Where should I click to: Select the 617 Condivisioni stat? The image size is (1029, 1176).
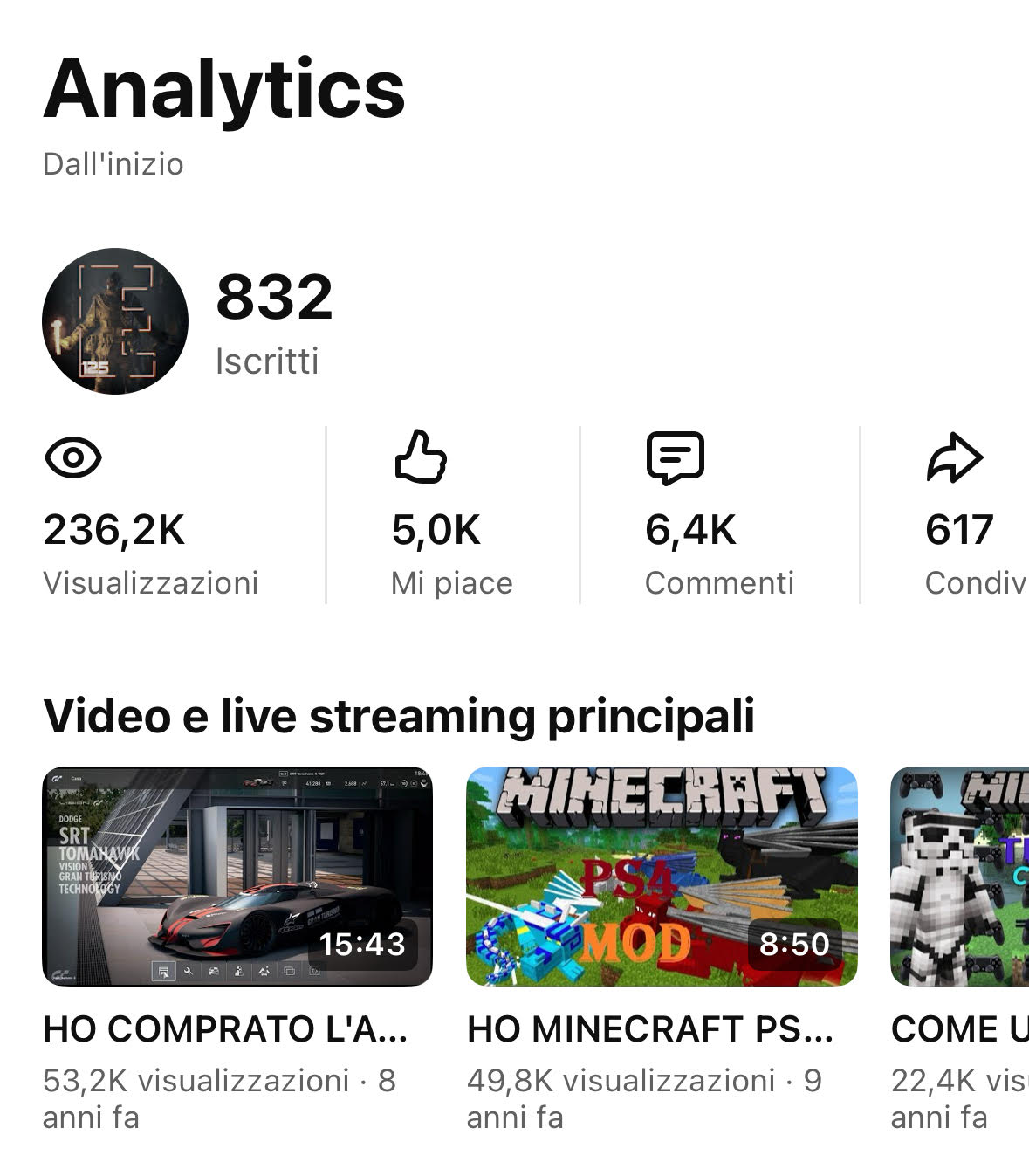tap(977, 554)
